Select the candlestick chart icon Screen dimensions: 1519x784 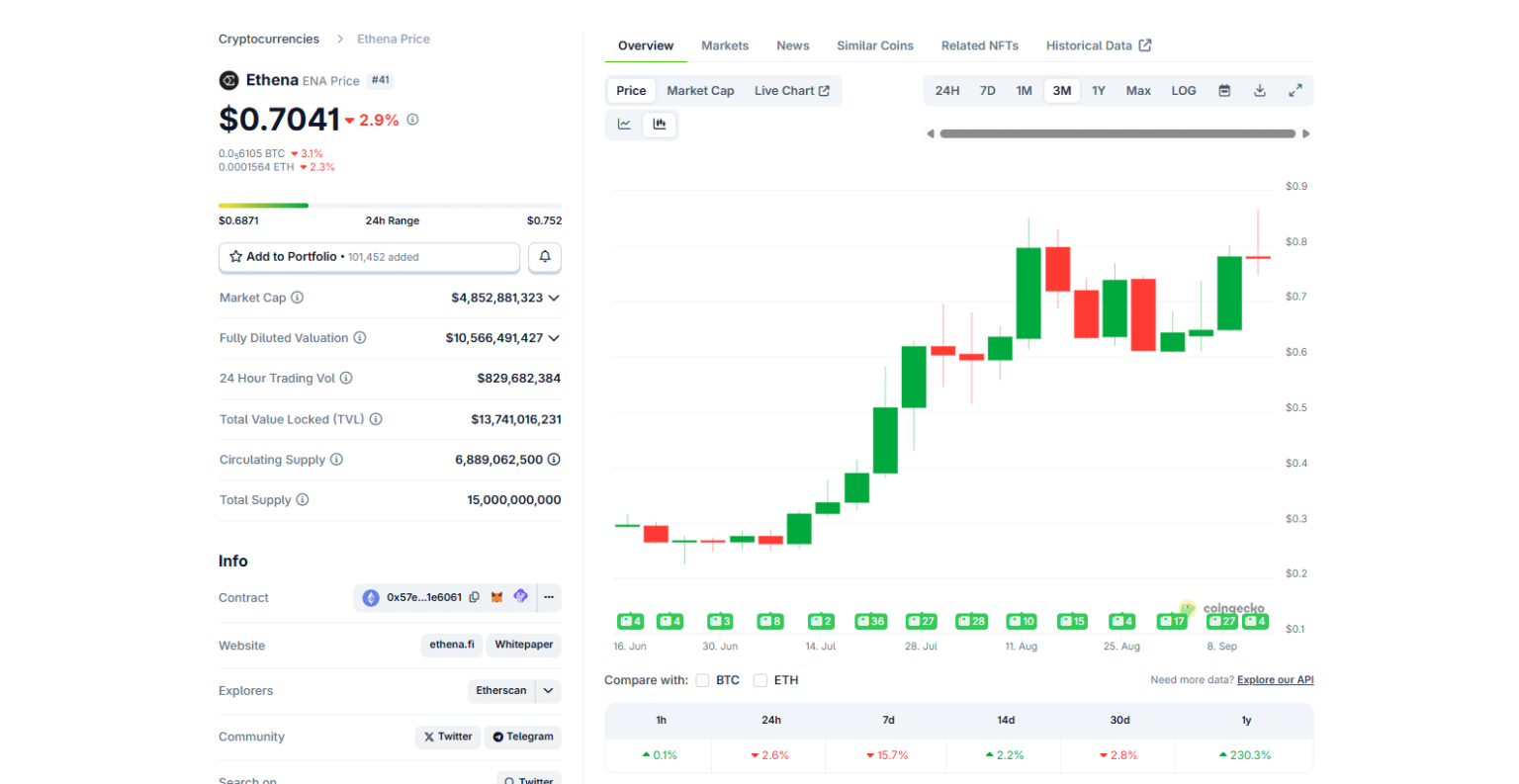pyautogui.click(x=660, y=124)
